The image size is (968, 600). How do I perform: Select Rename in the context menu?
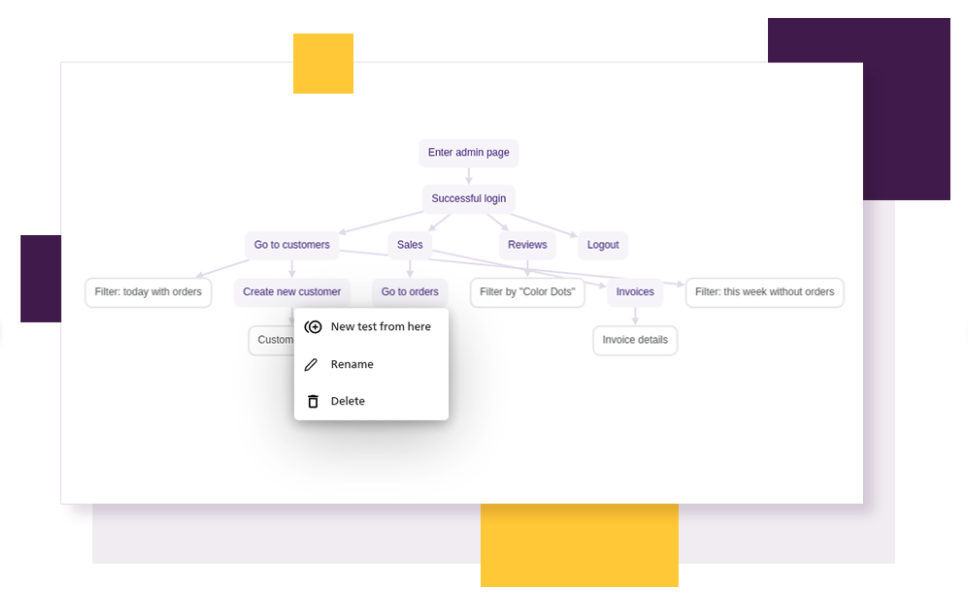point(371,364)
